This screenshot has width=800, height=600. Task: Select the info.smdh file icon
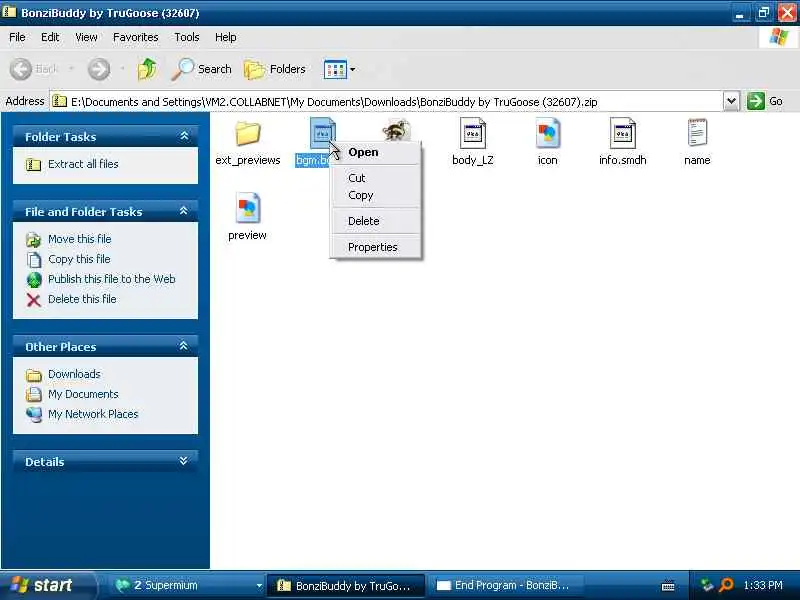click(x=622, y=133)
